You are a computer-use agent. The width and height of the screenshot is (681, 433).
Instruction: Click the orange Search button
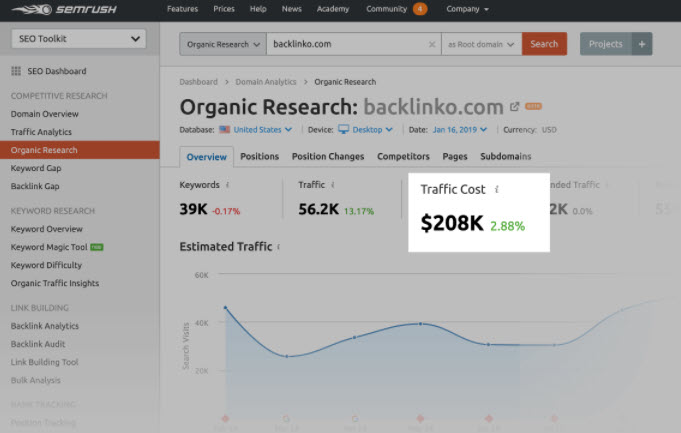click(544, 44)
